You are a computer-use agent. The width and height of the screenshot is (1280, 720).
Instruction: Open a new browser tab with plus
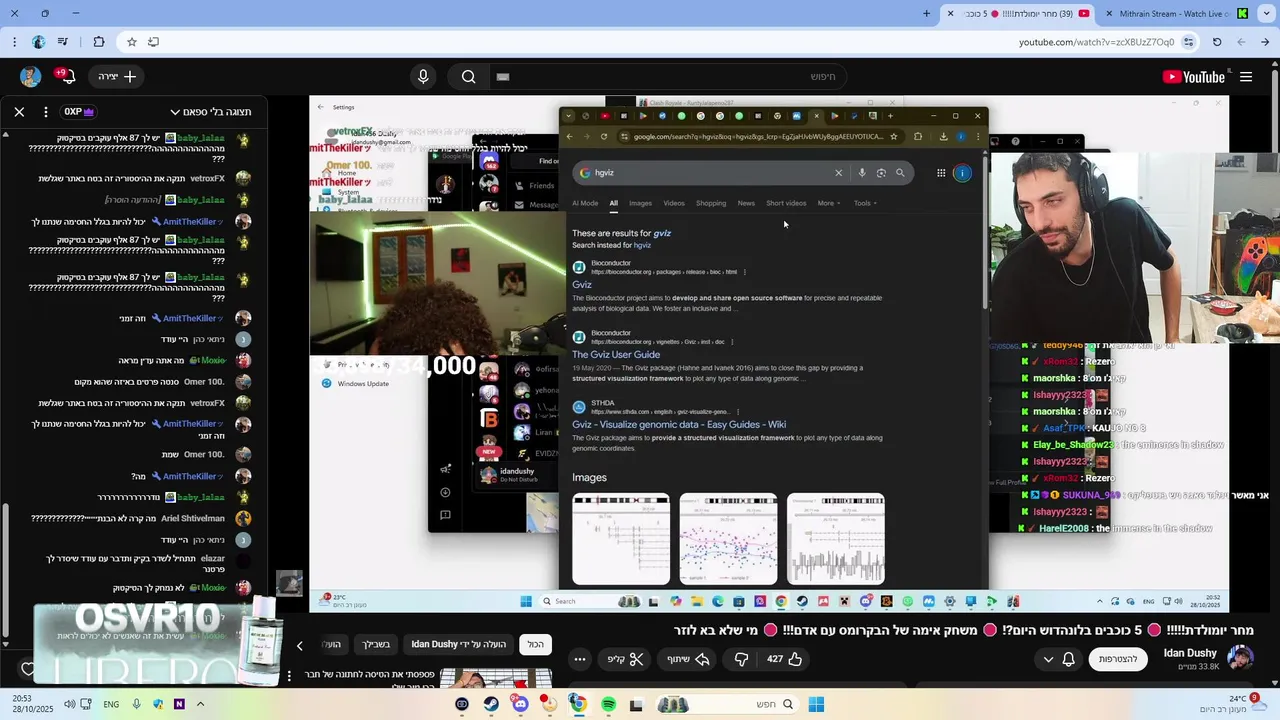click(x=926, y=13)
